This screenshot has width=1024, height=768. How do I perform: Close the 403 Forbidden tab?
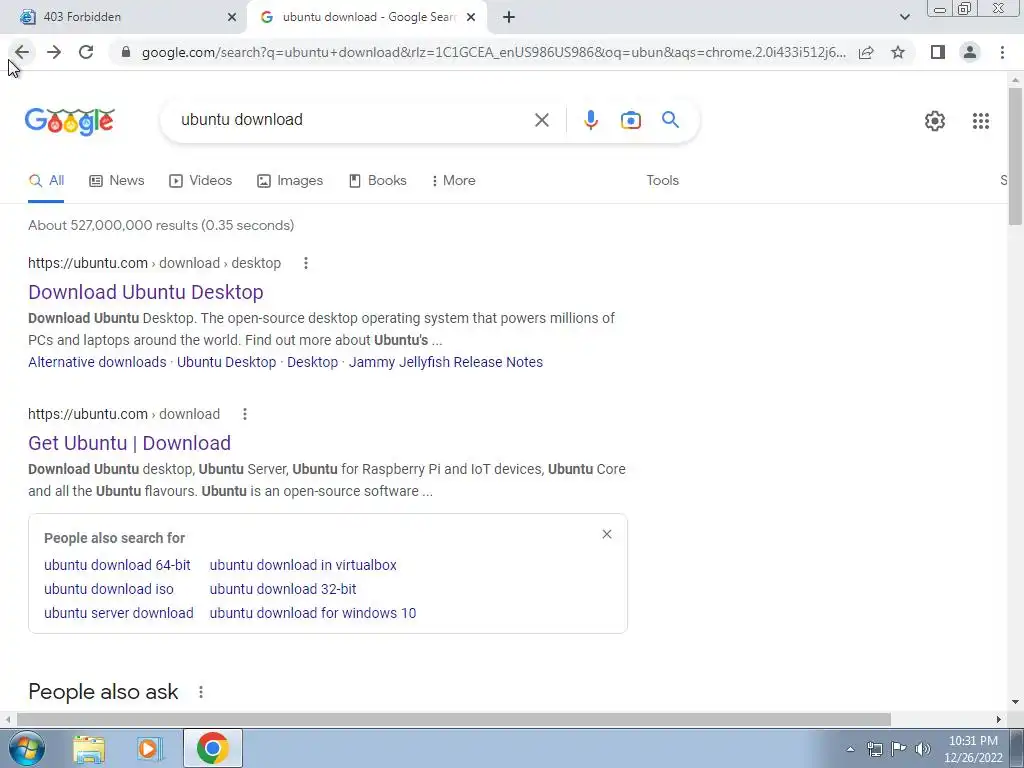[232, 18]
